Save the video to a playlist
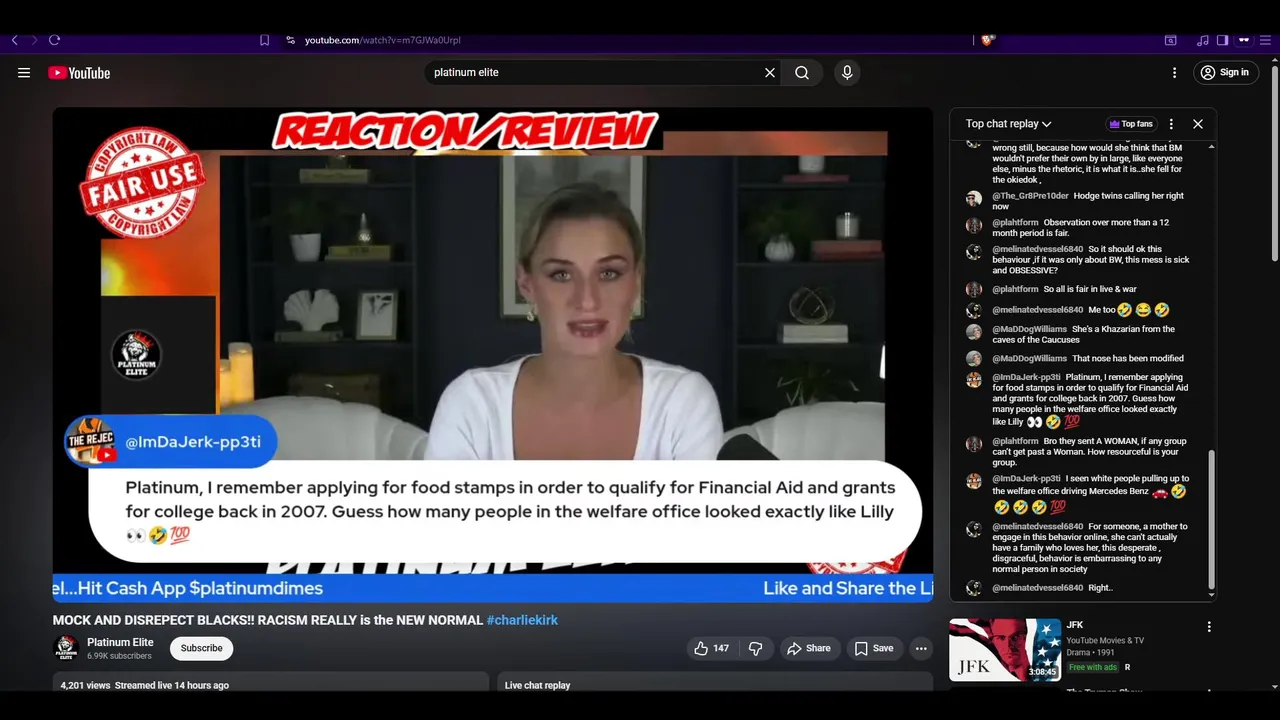 point(873,648)
